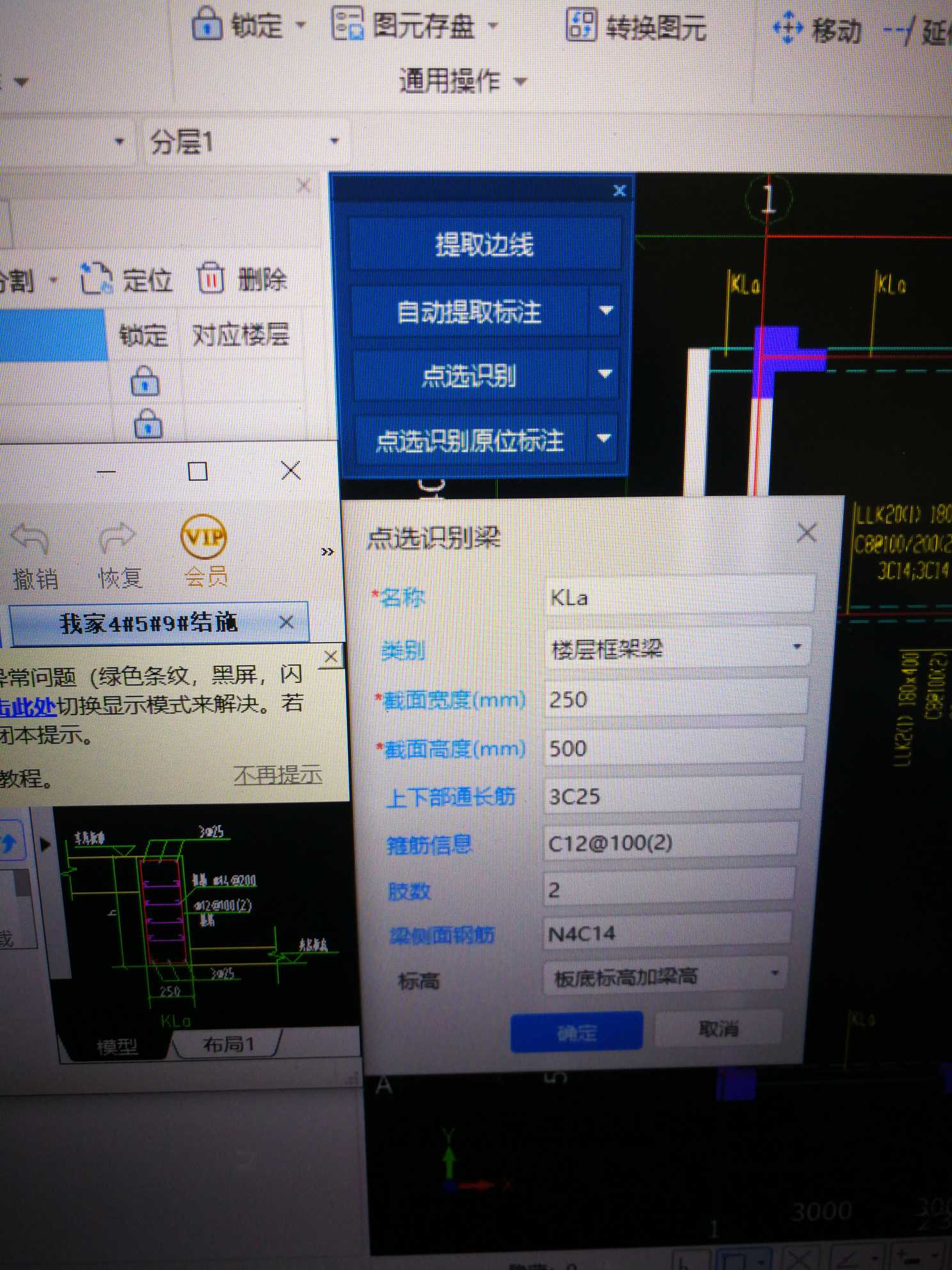Open the 自动提取标注 dropdown arrow
Viewport: 952px width, 1270px height.
[606, 311]
